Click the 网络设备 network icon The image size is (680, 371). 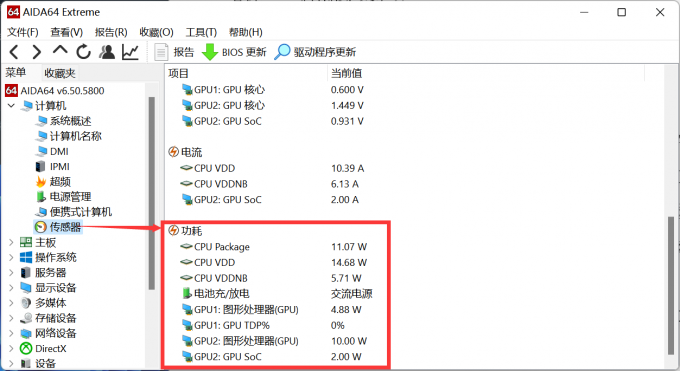point(26,333)
